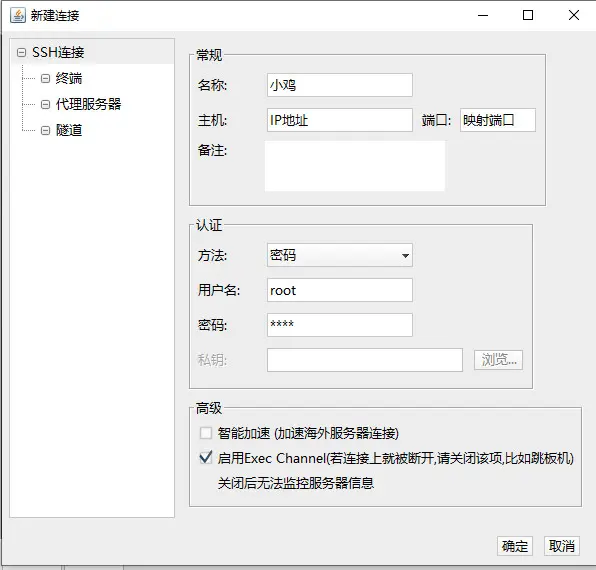This screenshot has height=570, width=596.
Task: Click the 新建连接 window title
Action: coord(55,16)
